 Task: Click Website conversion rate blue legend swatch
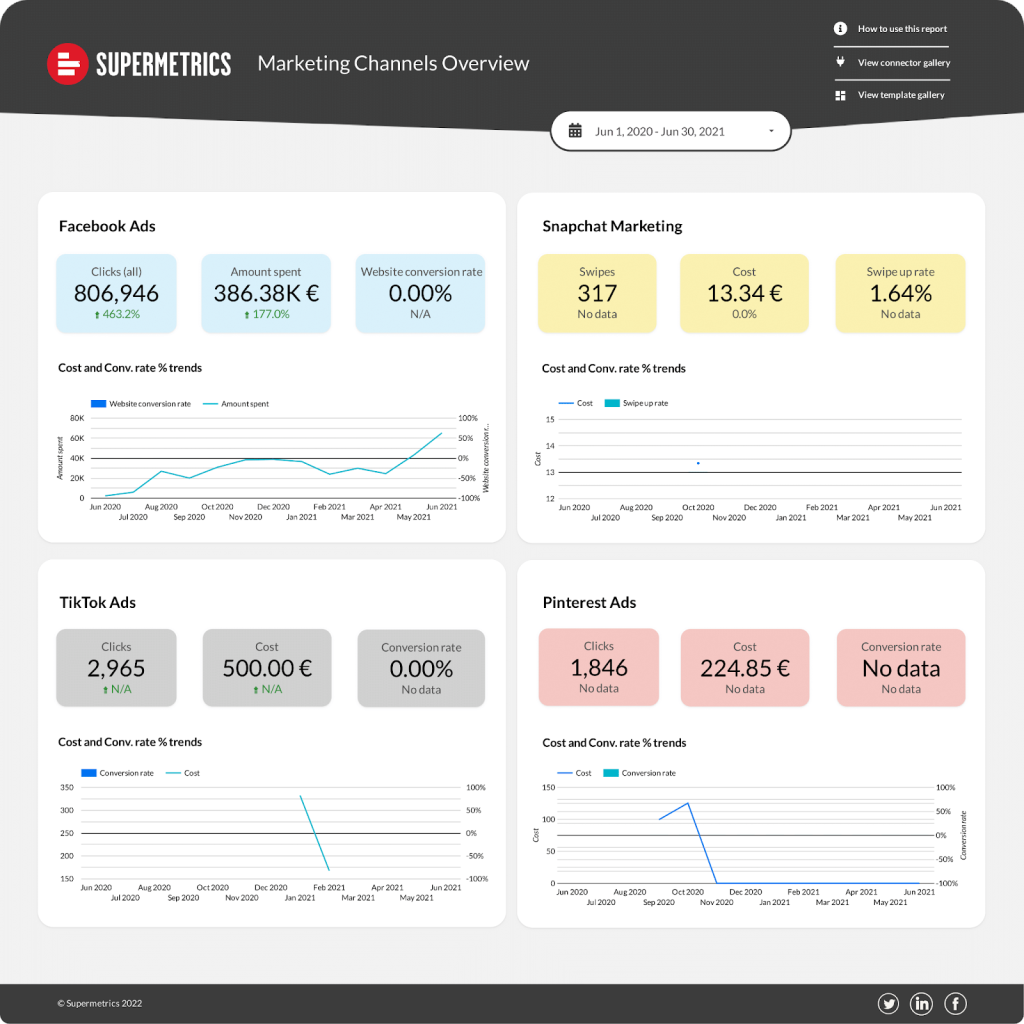(x=98, y=404)
